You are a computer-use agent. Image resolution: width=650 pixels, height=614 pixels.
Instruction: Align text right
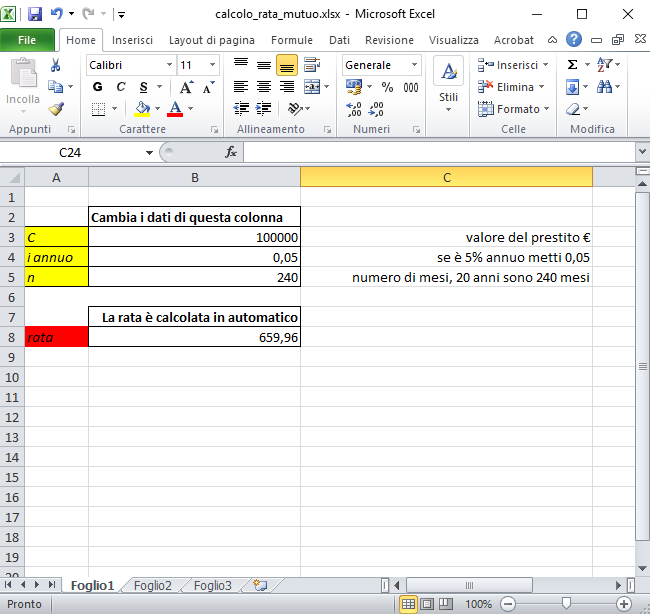point(286,87)
